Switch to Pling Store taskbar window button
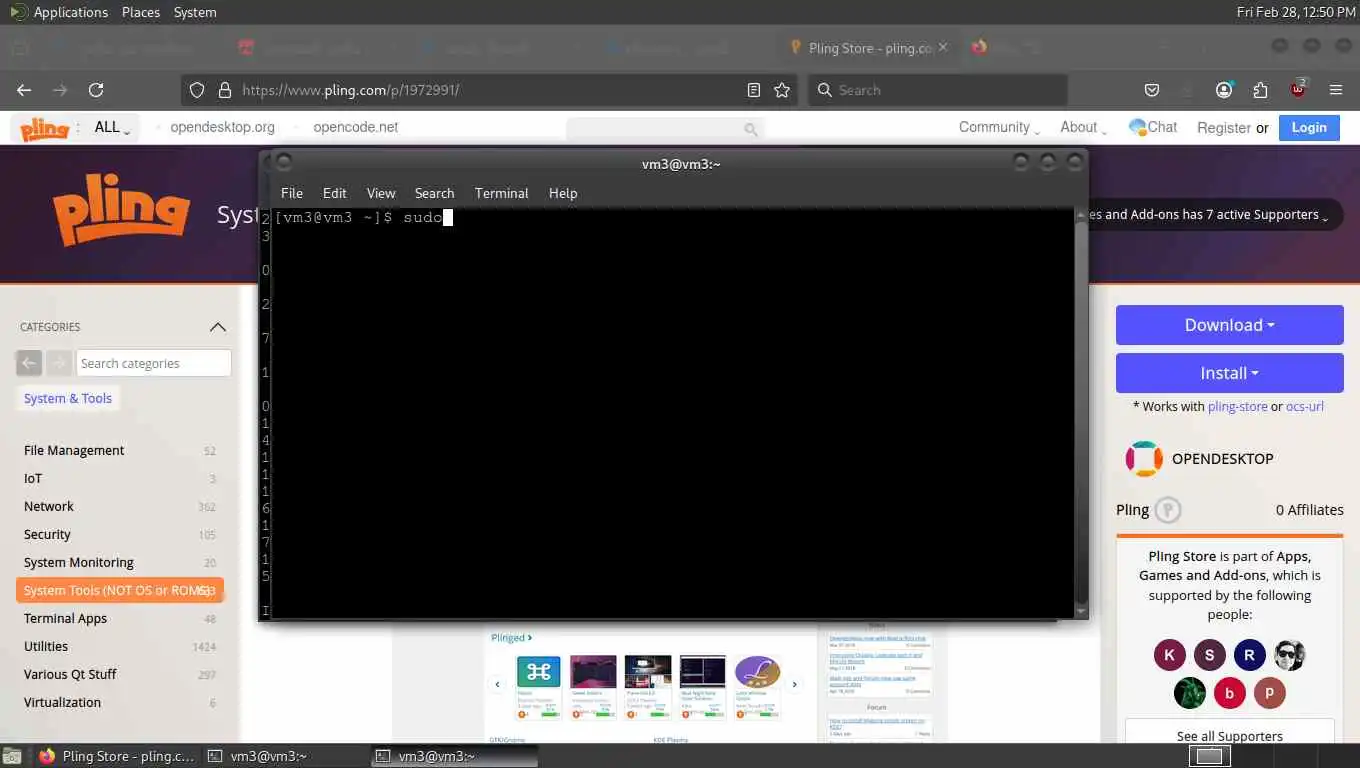Image resolution: width=1360 pixels, height=768 pixels. click(116, 756)
